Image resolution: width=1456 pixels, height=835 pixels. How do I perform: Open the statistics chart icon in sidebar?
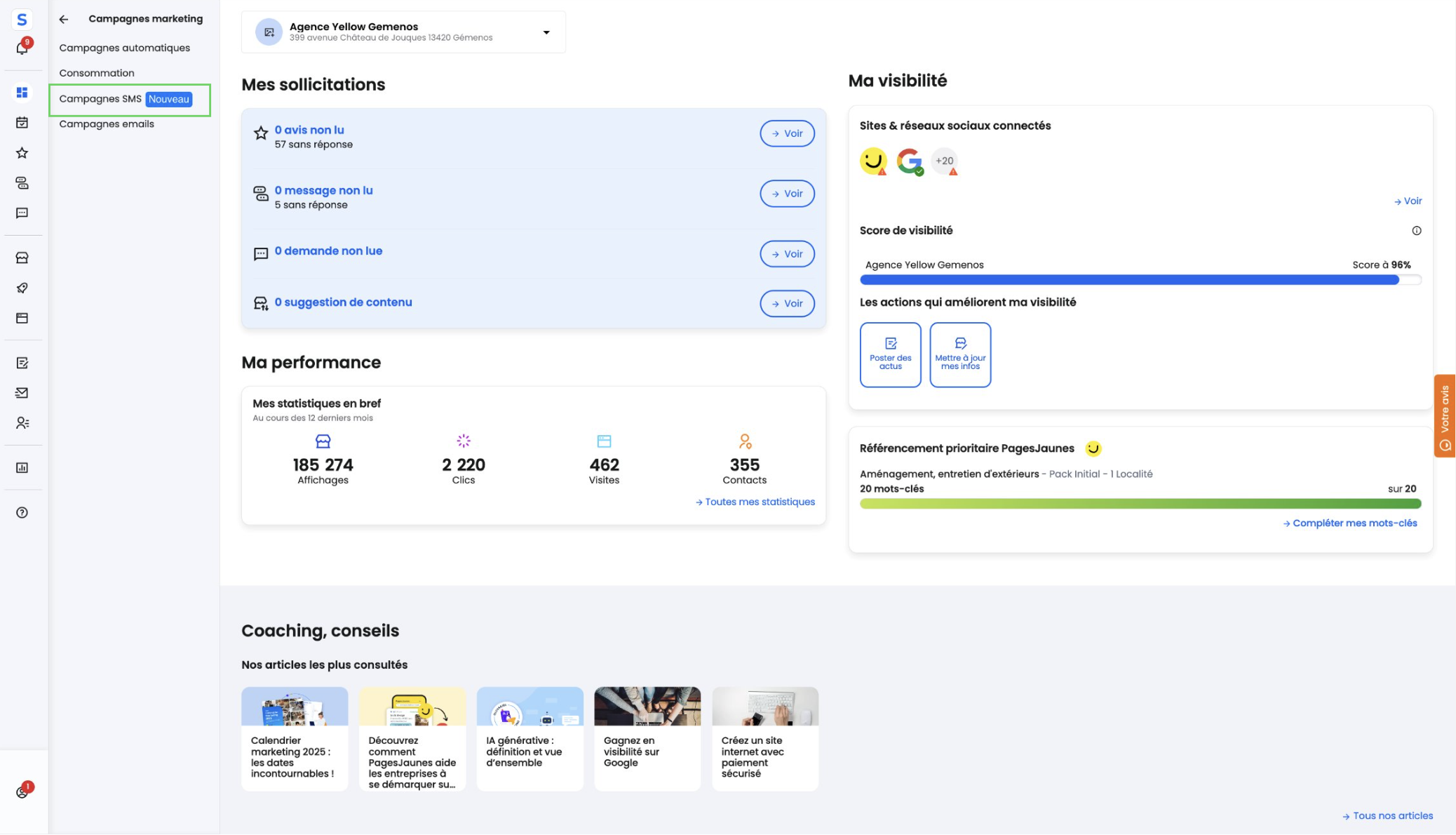[22, 468]
